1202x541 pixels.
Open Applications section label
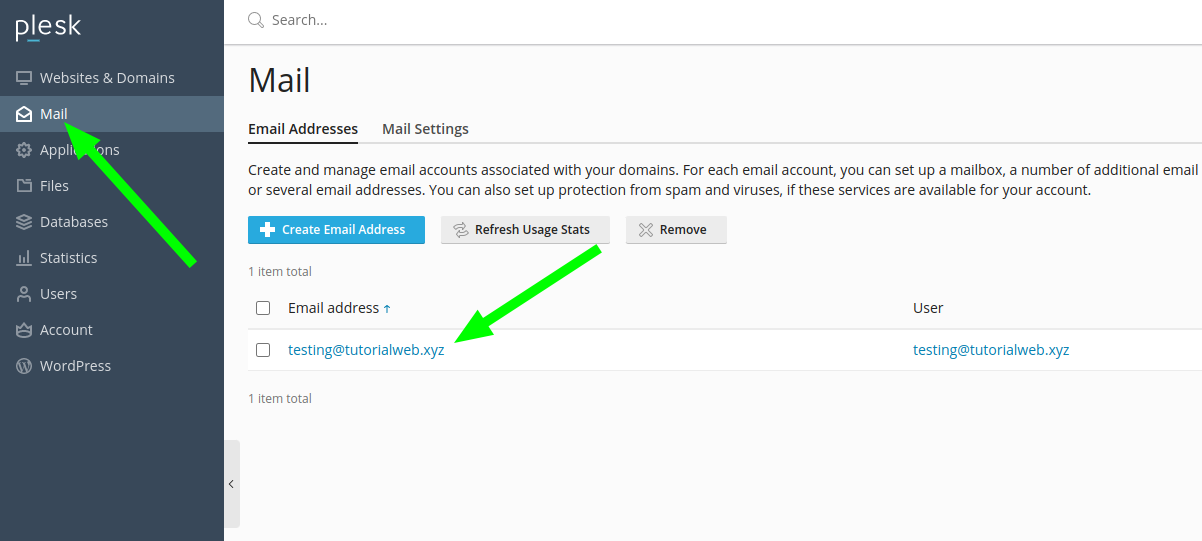tap(80, 150)
